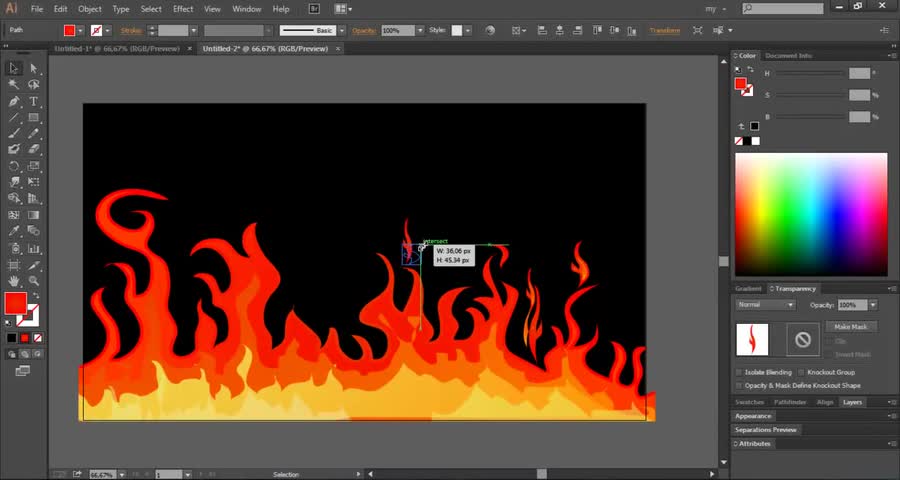Click the color spectrum picker

811,214
